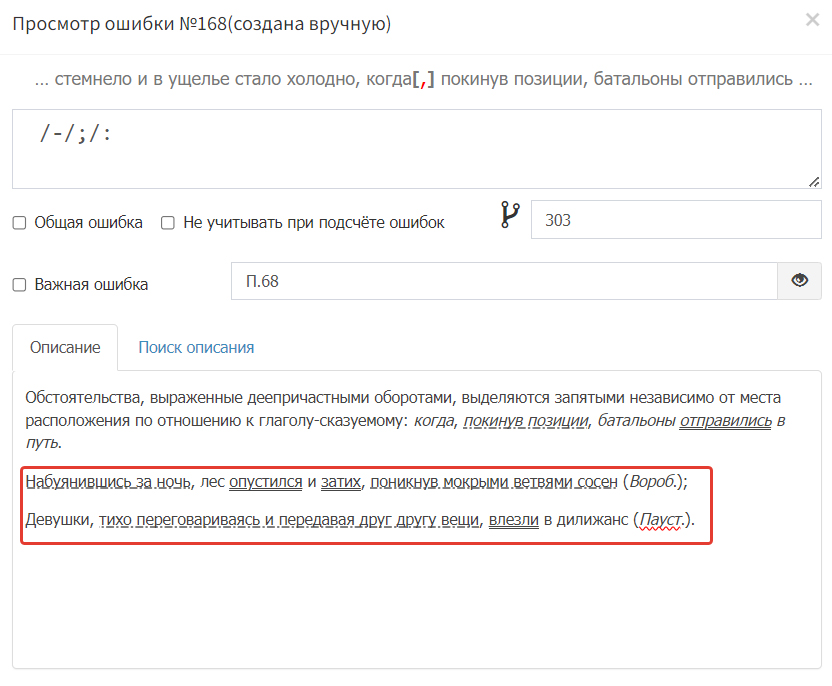Switch to the Поиск описания tab
832x686 pixels.
pyautogui.click(x=196, y=348)
